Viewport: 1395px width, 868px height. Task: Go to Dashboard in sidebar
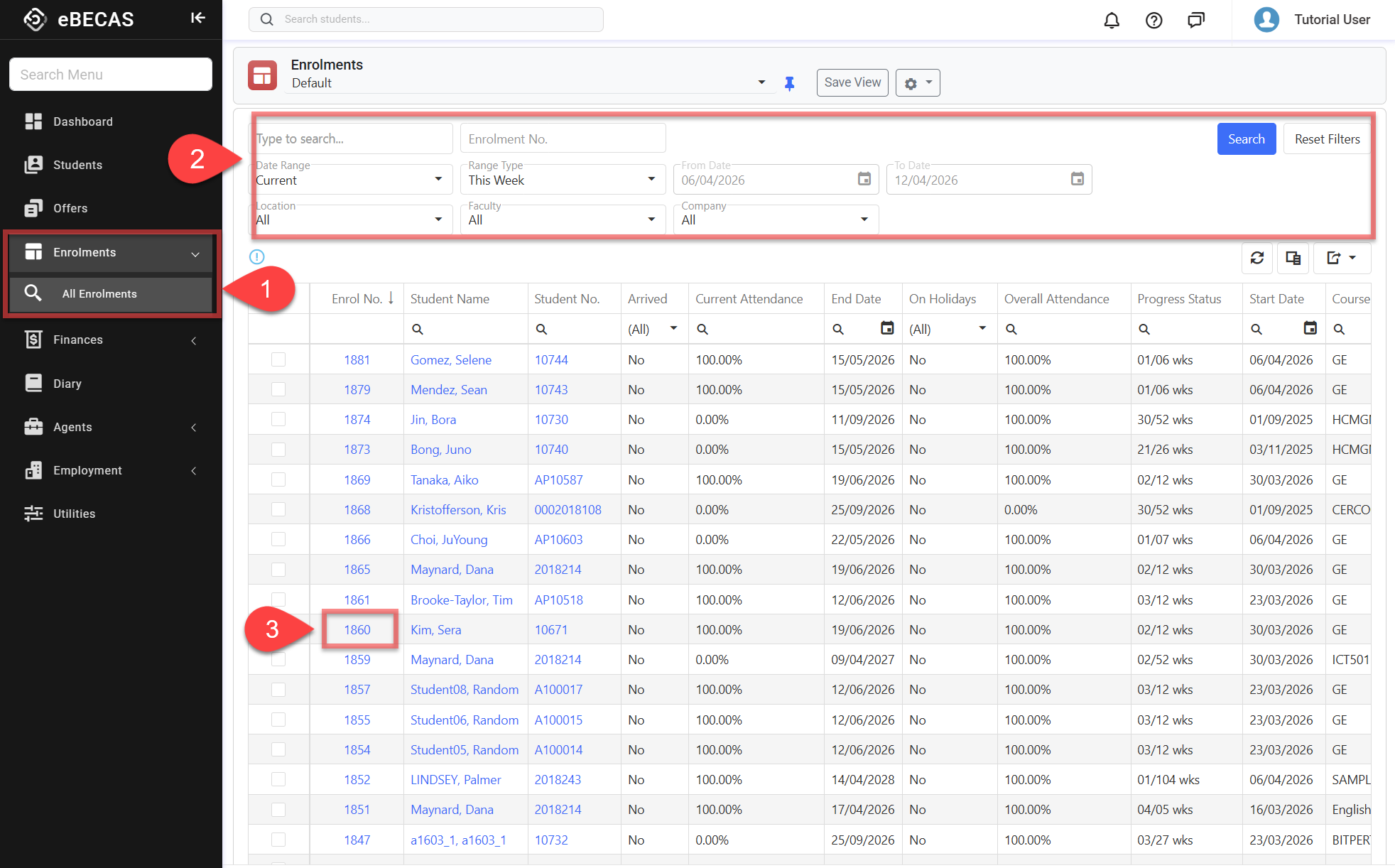82,121
